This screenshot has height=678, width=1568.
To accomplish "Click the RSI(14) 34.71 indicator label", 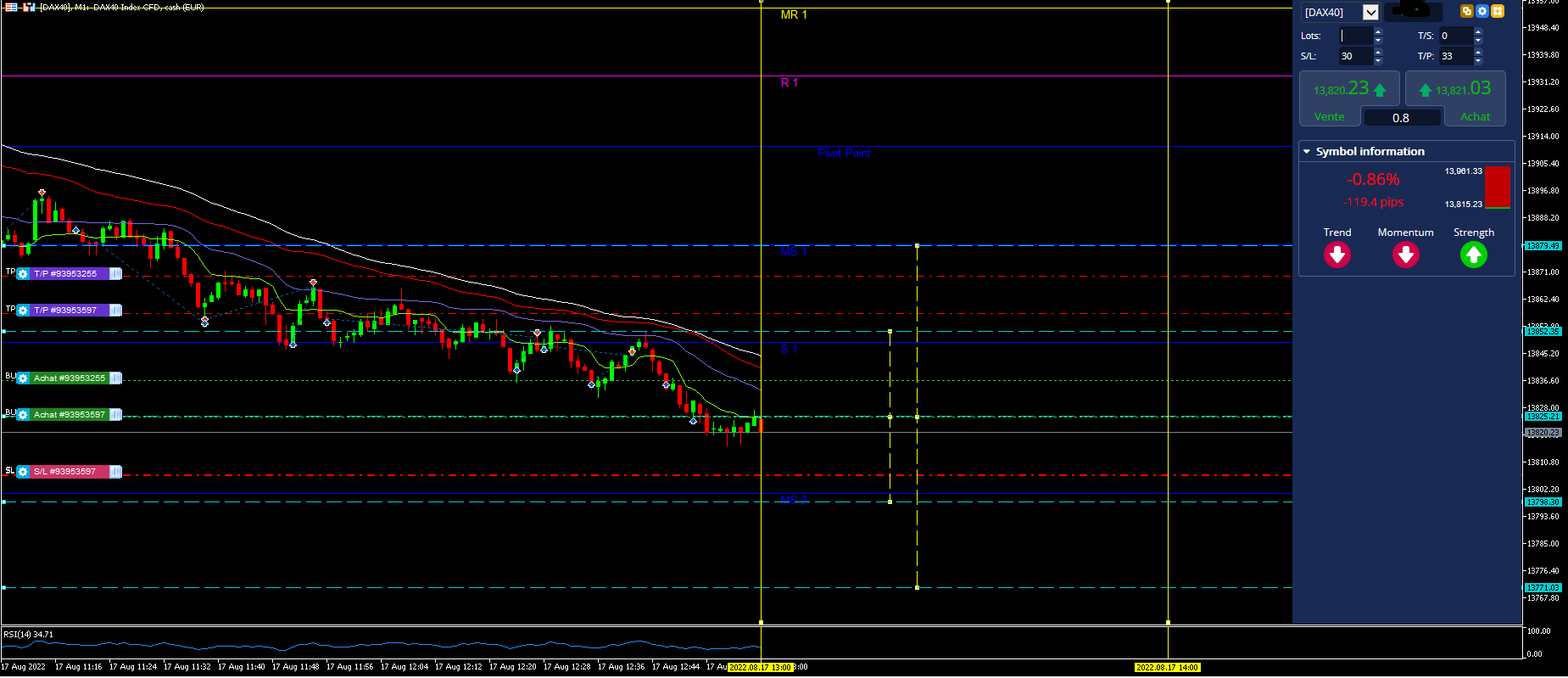I will pyautogui.click(x=28, y=635).
